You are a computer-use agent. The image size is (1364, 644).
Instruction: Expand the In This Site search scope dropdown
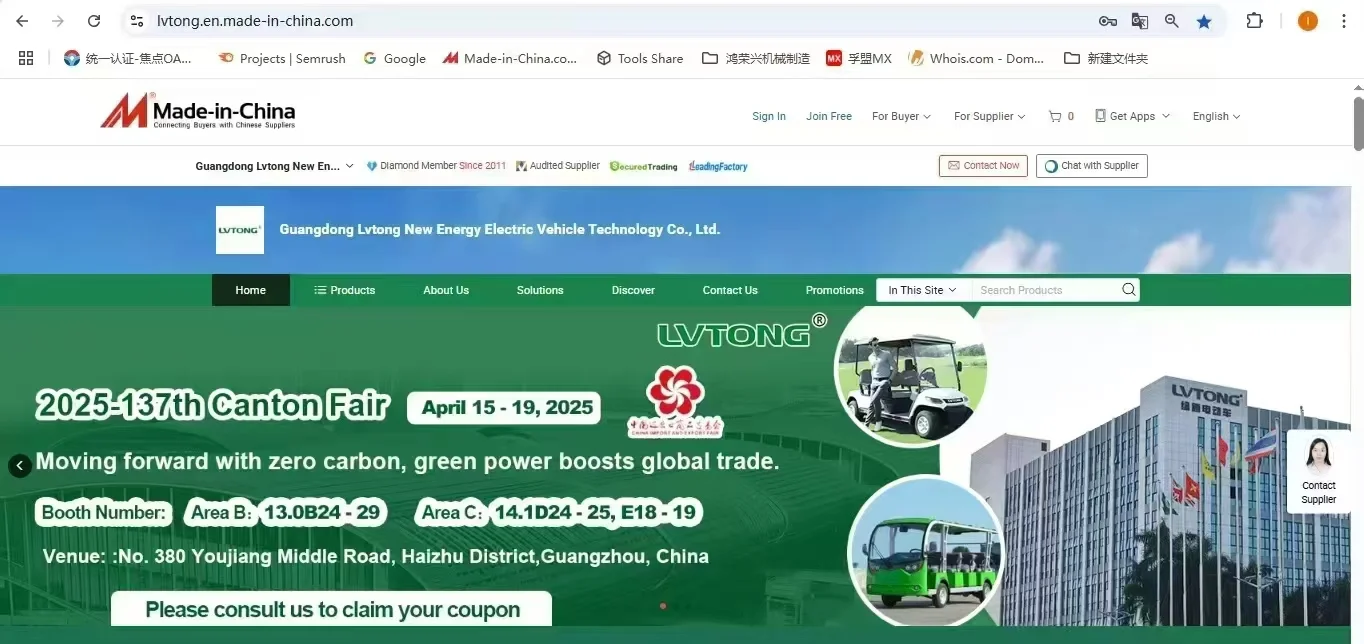tap(922, 290)
